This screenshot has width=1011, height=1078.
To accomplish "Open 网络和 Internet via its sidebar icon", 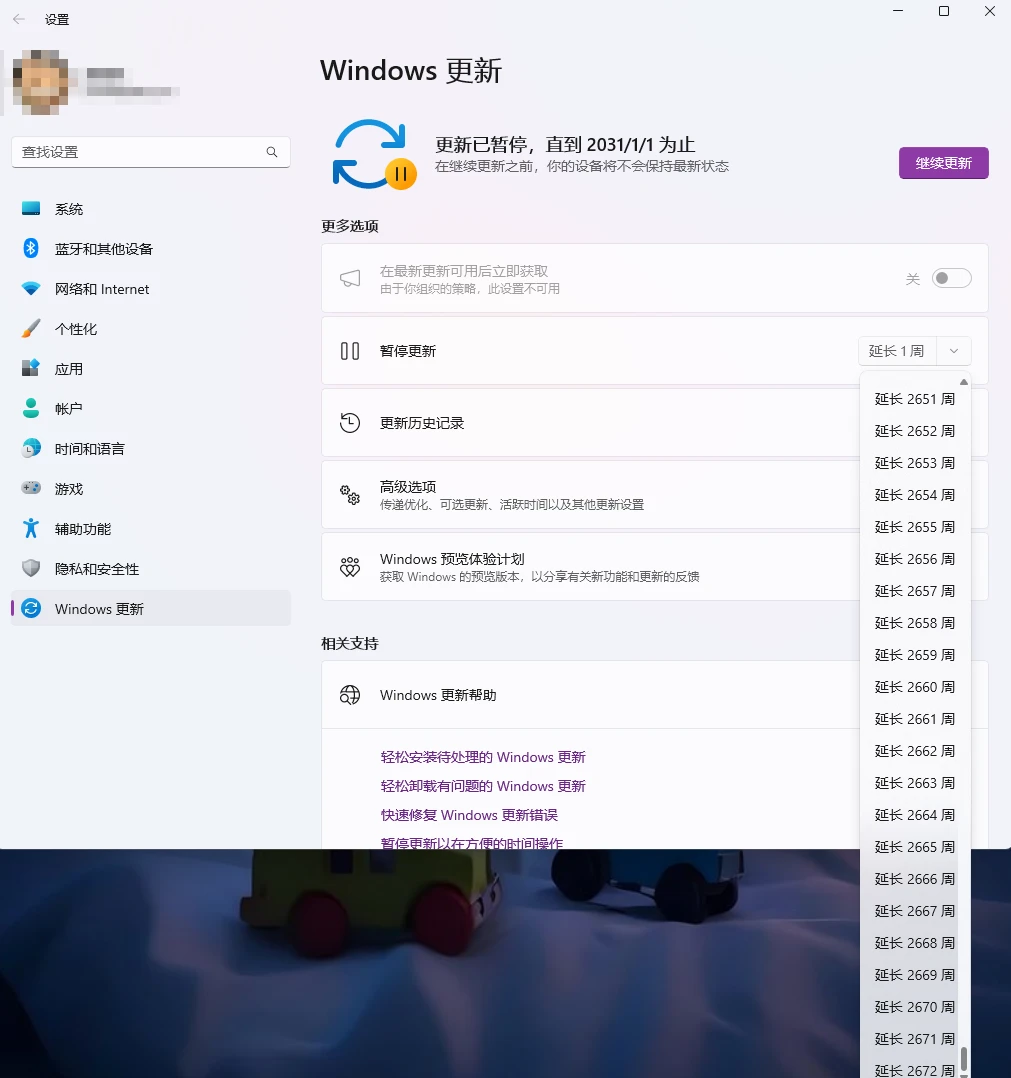I will (x=28, y=289).
